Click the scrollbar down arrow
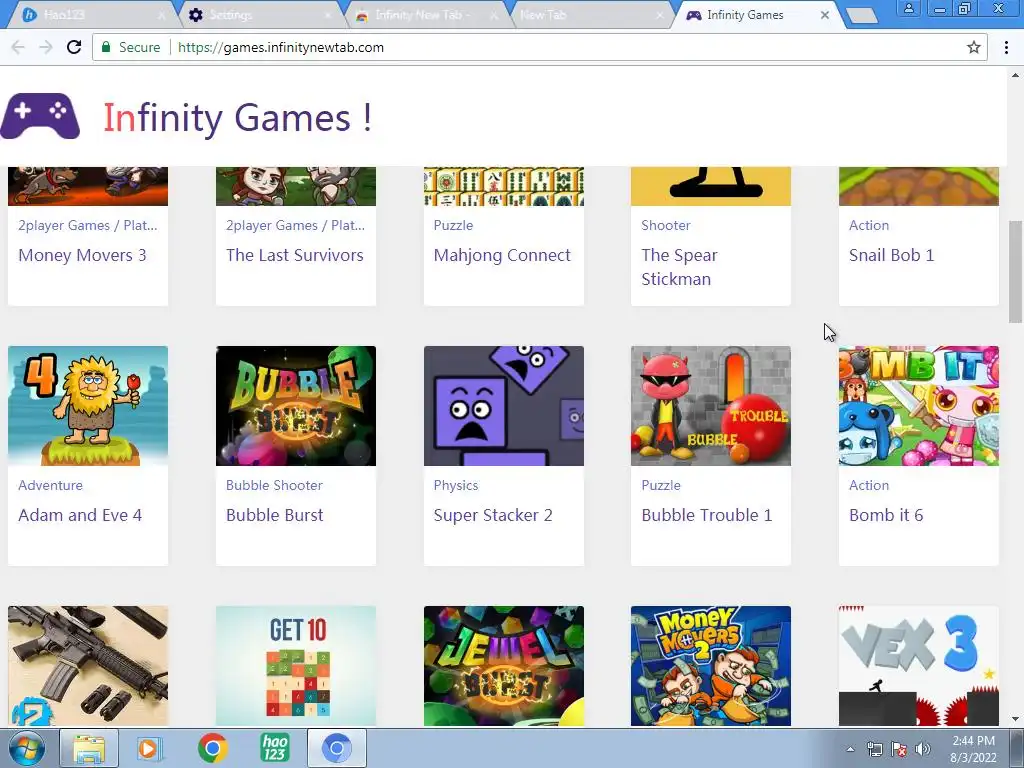1024x768 pixels. click(1016, 719)
